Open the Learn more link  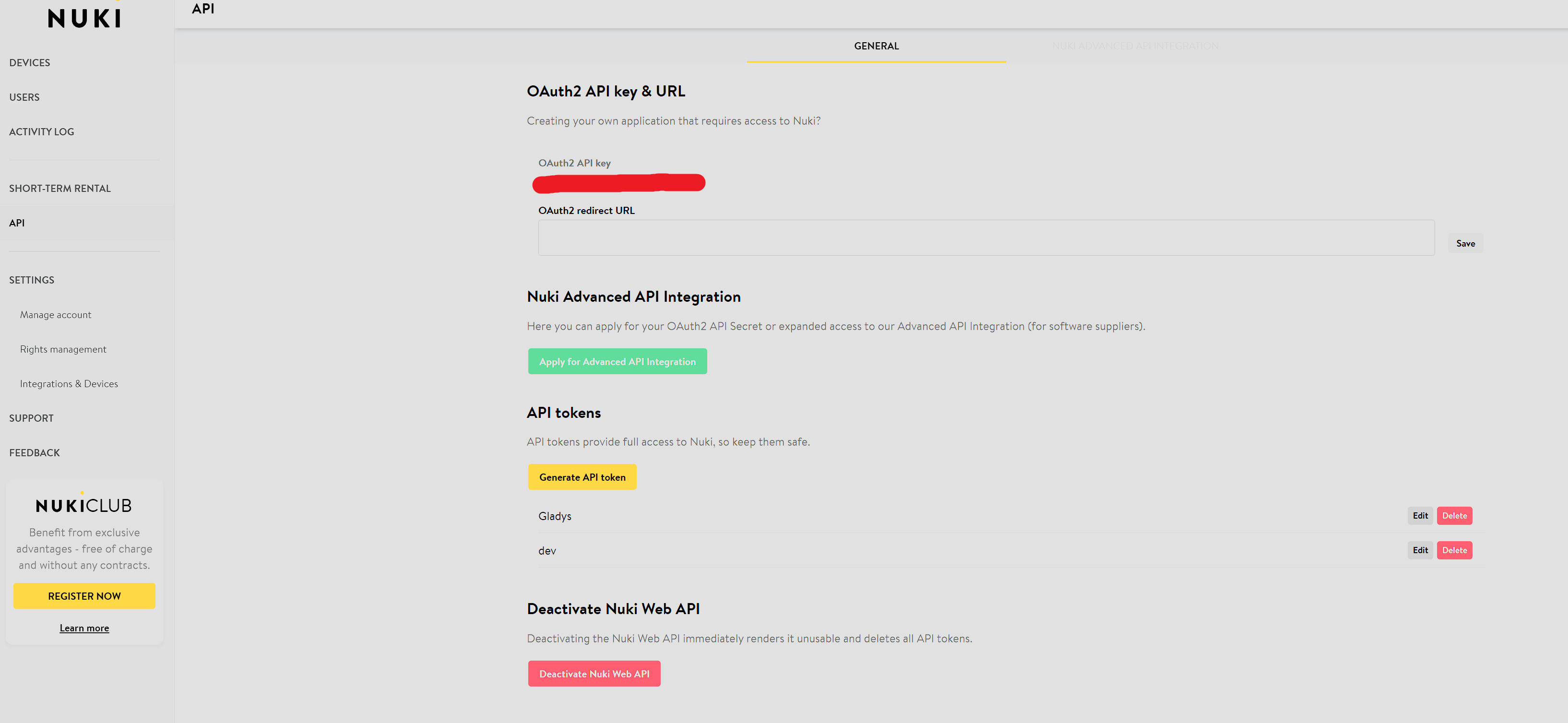(84, 628)
